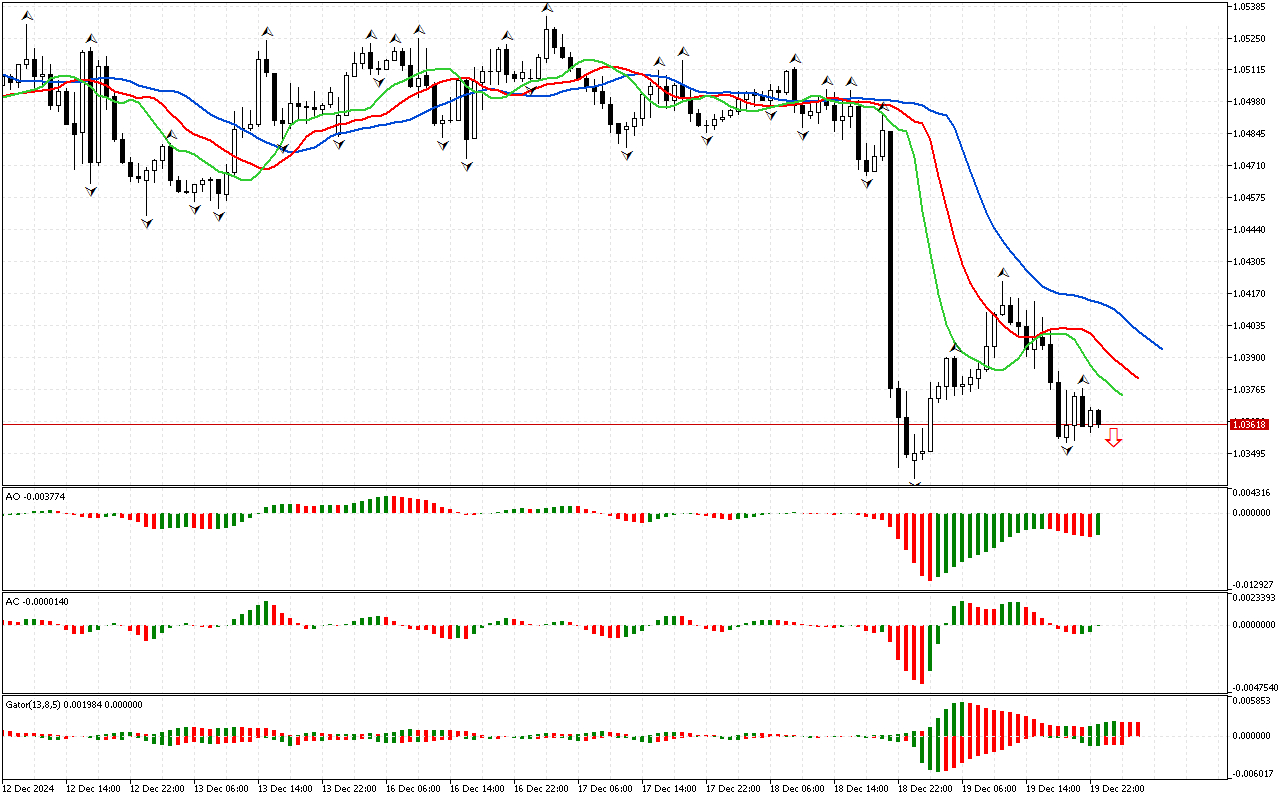Click the 16 Dec 22:00 time label
This screenshot has width=1280, height=800.
tap(541, 789)
